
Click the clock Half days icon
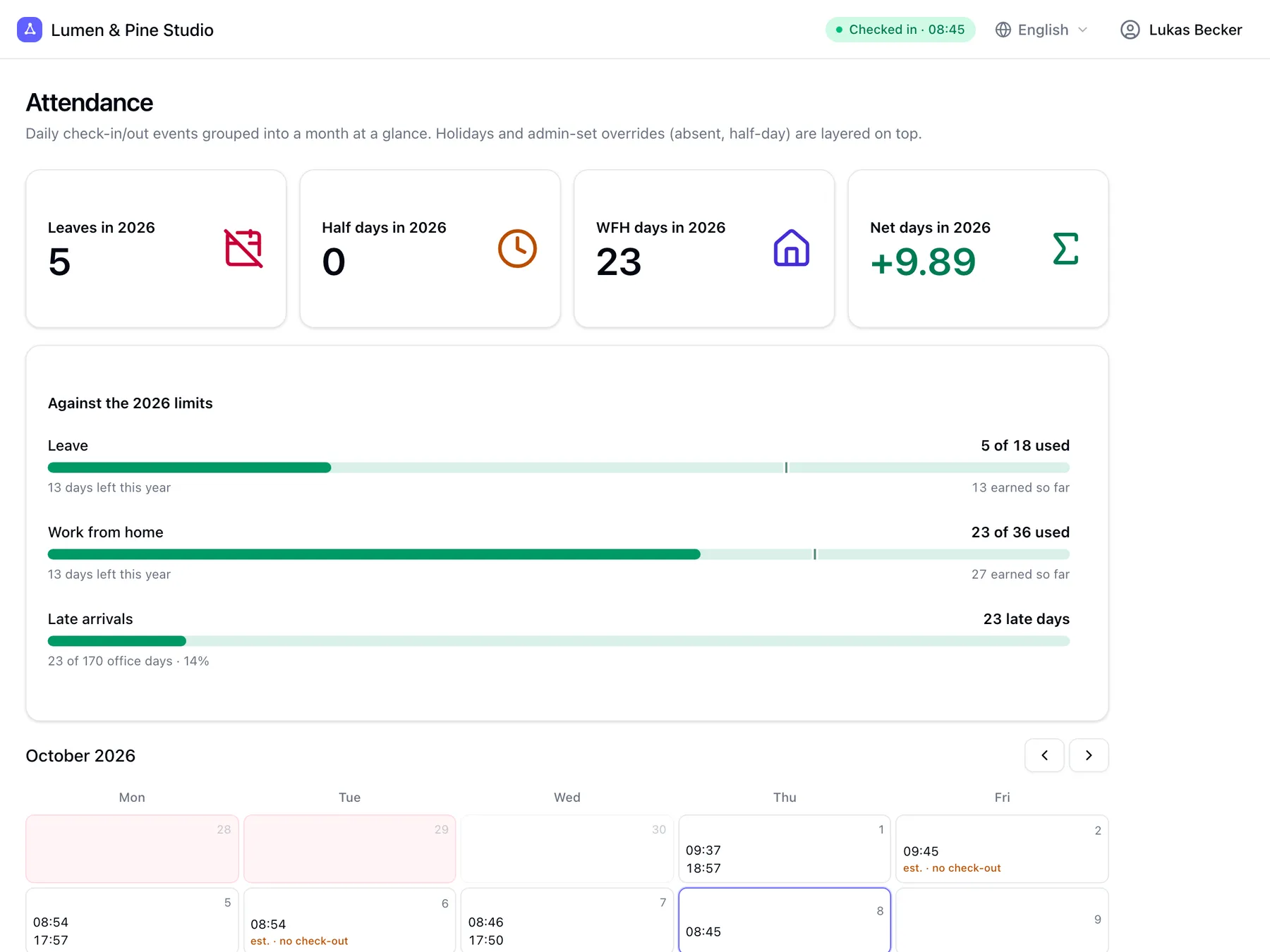517,248
